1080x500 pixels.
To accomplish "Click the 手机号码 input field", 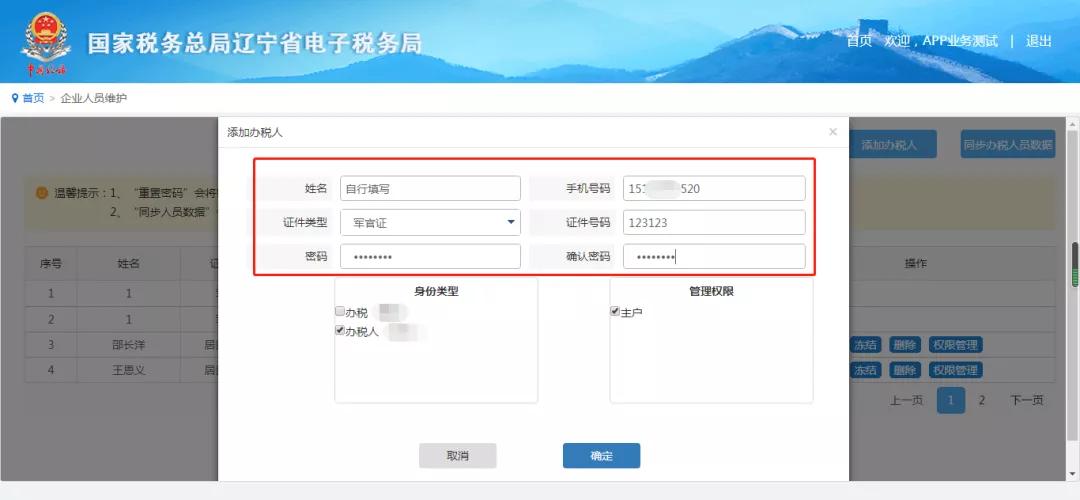I will (x=714, y=188).
